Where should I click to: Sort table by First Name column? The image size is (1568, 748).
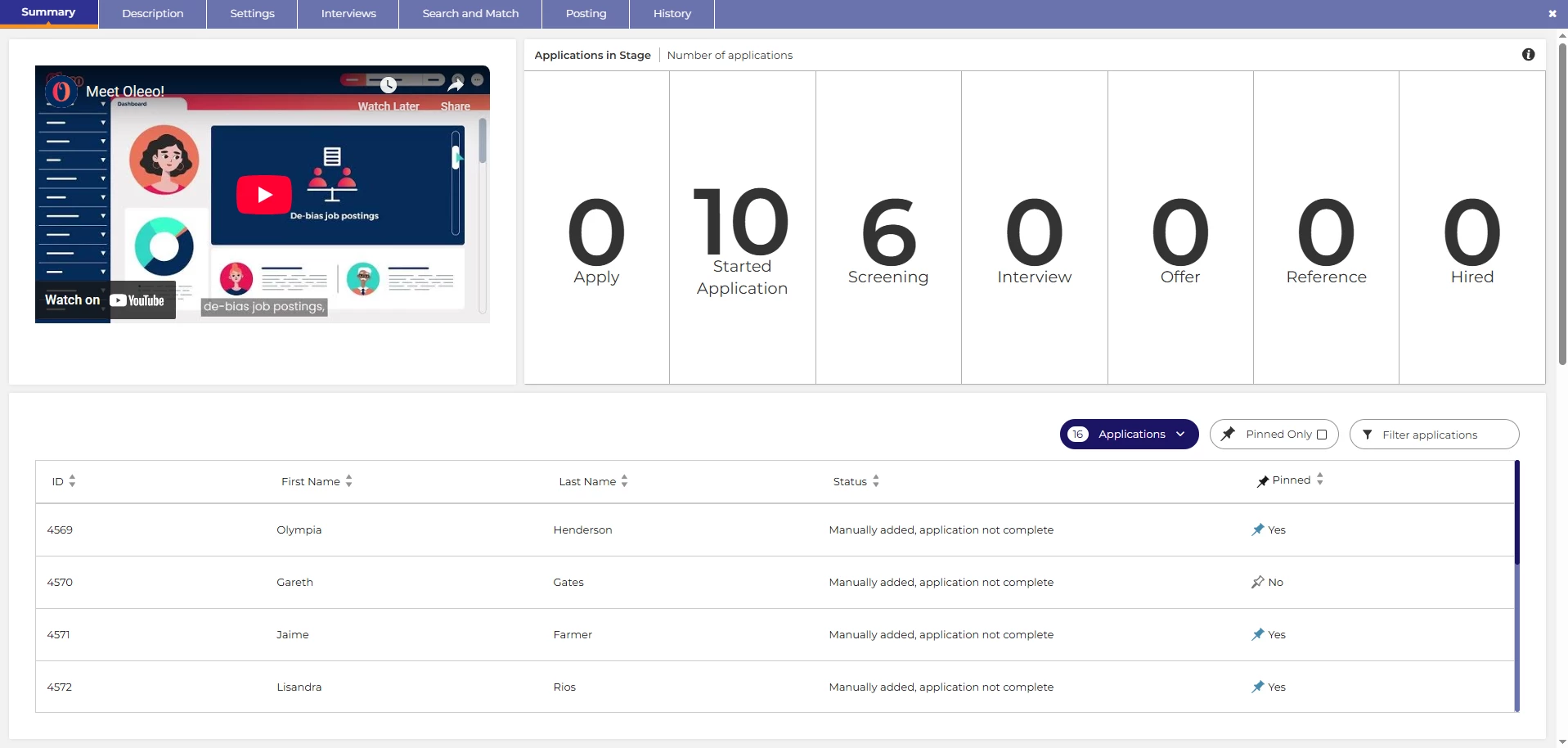click(x=349, y=481)
